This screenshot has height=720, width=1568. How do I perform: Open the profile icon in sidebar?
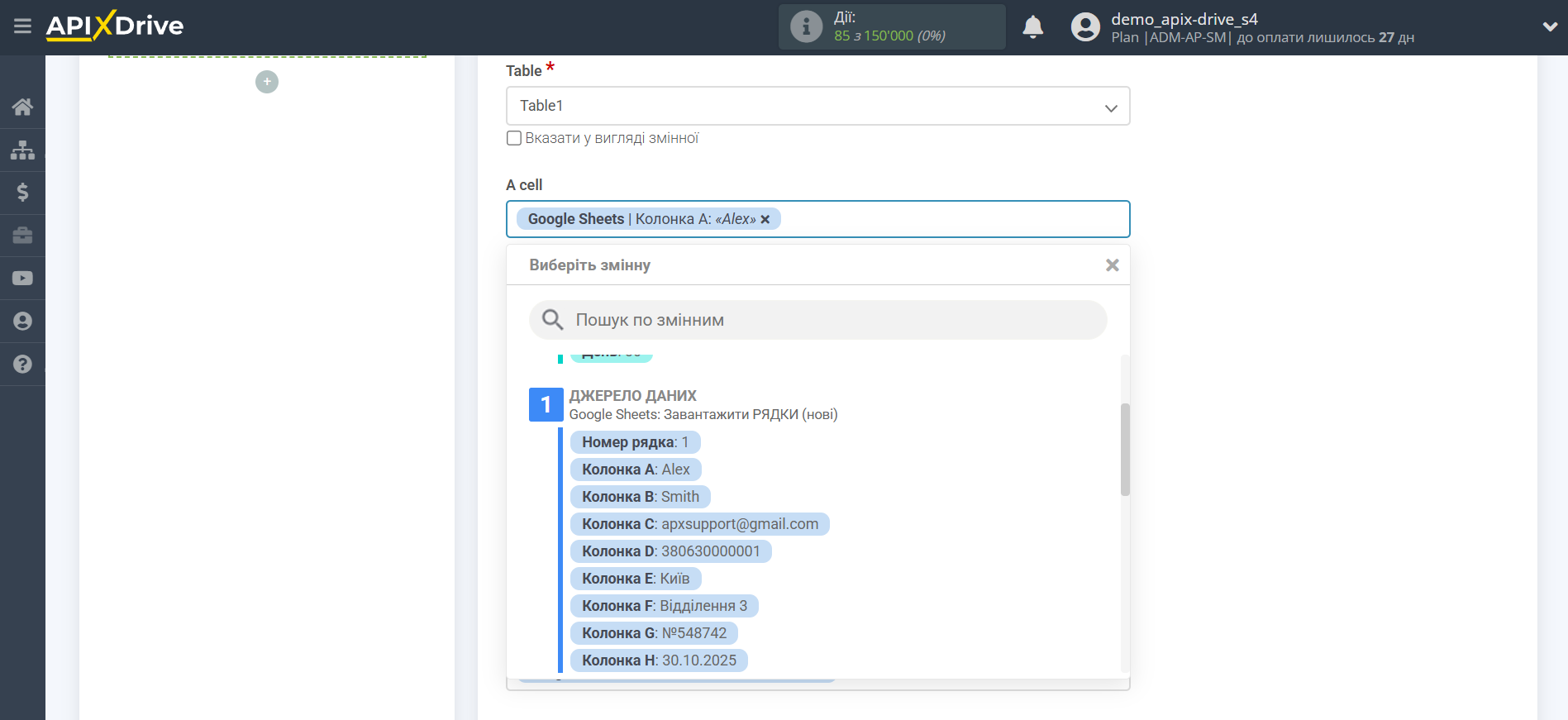22,322
